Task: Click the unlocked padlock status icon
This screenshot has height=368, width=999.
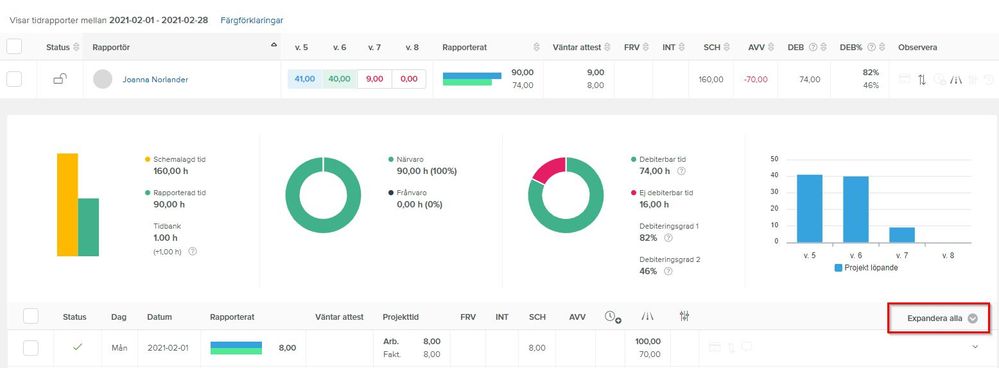Action: pyautogui.click(x=60, y=79)
